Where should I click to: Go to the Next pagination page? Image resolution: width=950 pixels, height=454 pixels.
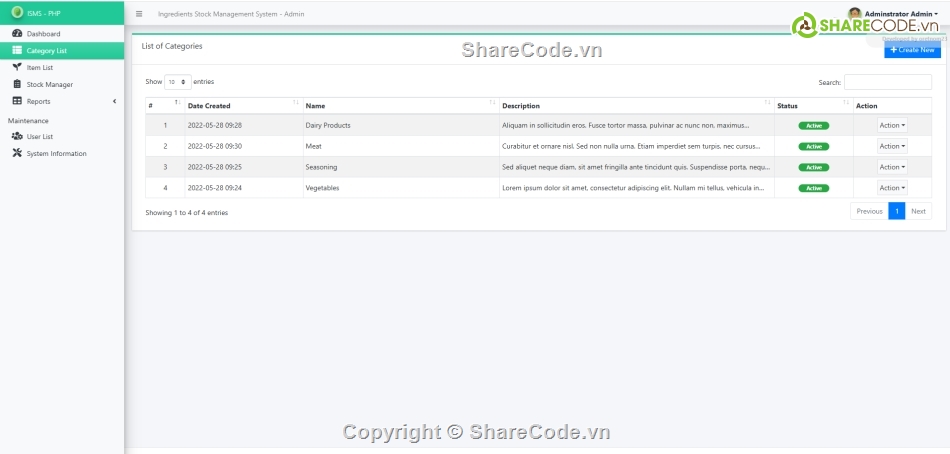pos(918,211)
